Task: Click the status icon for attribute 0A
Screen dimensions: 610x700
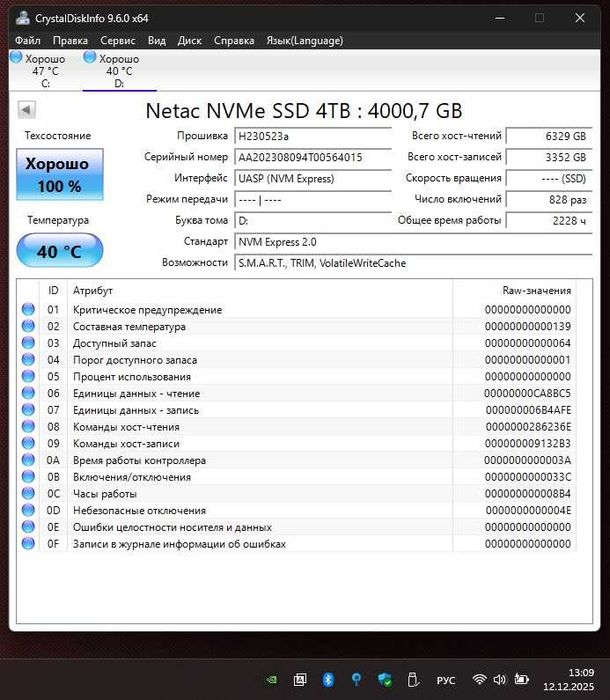Action: 28,460
